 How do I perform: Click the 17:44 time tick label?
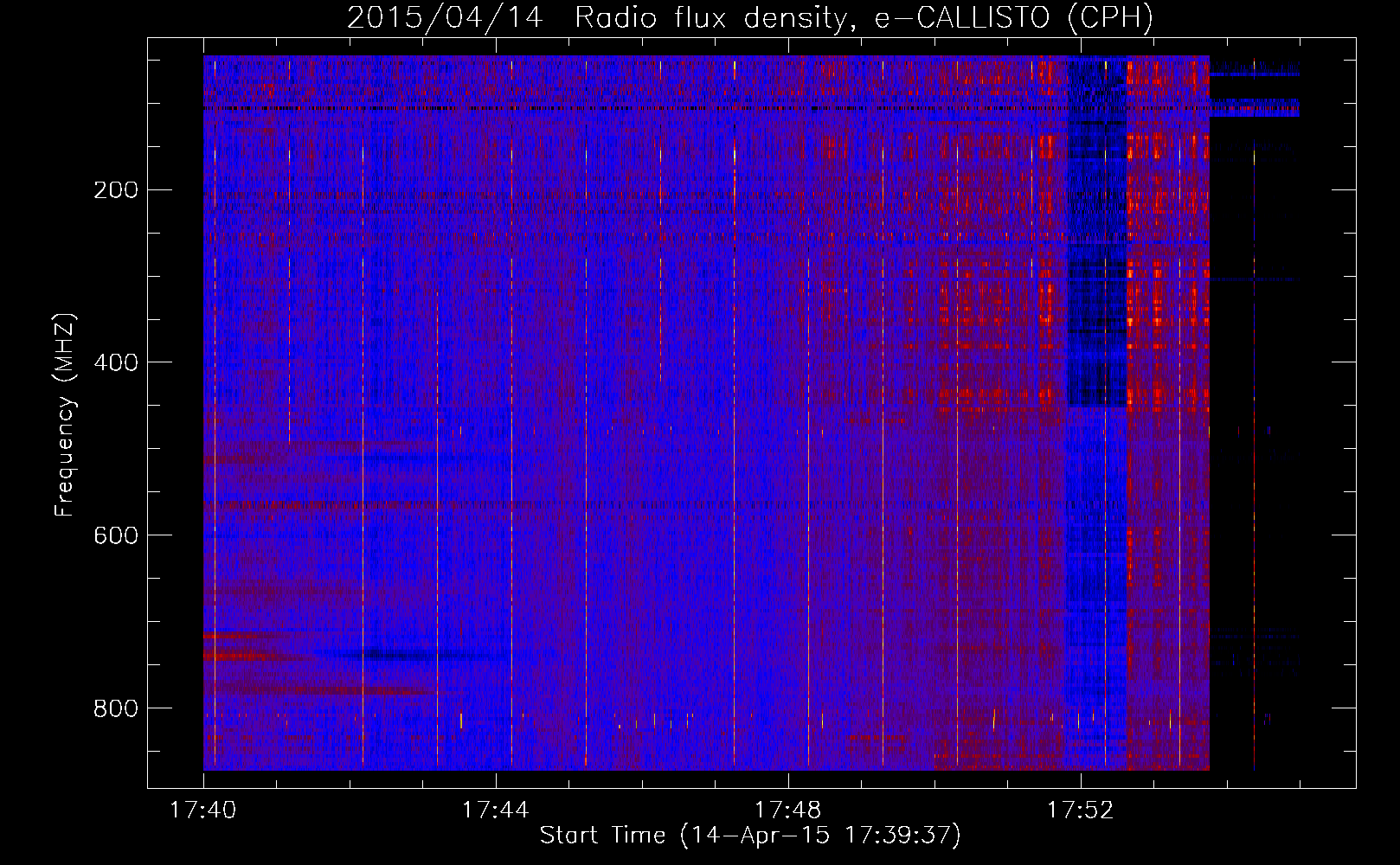(x=496, y=811)
